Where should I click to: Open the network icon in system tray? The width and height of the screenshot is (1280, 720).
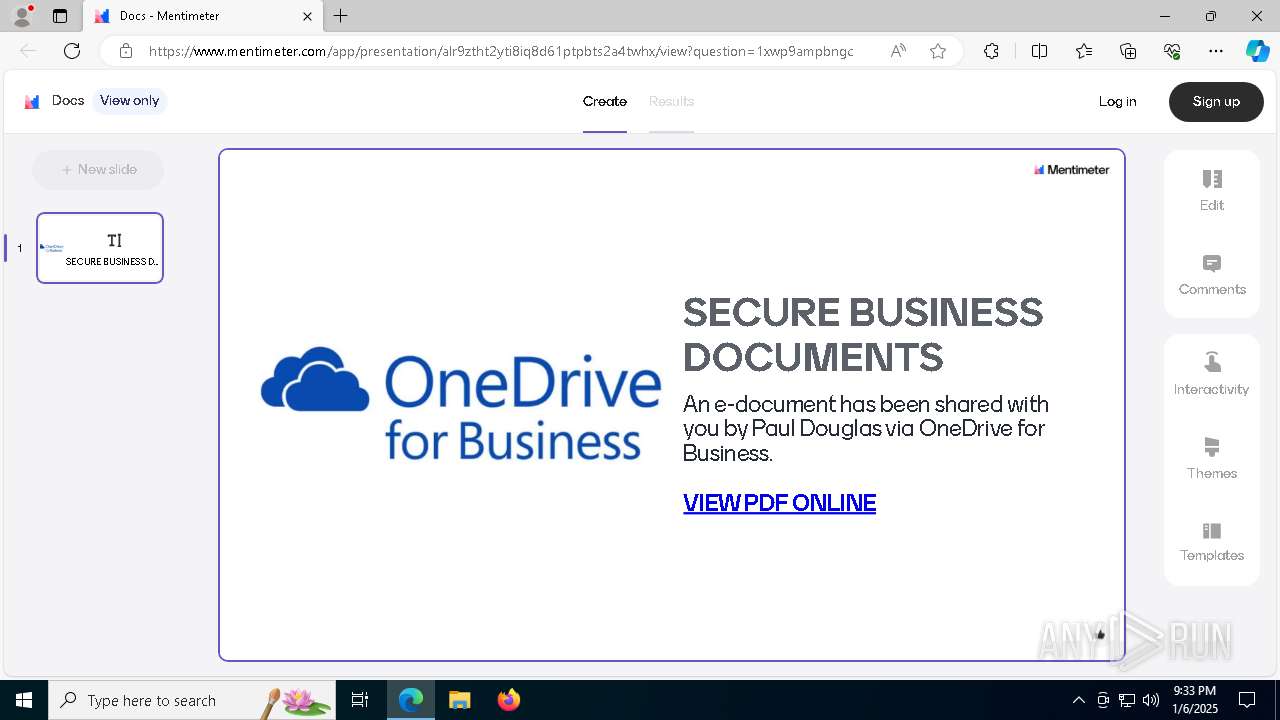pyautogui.click(x=1127, y=700)
